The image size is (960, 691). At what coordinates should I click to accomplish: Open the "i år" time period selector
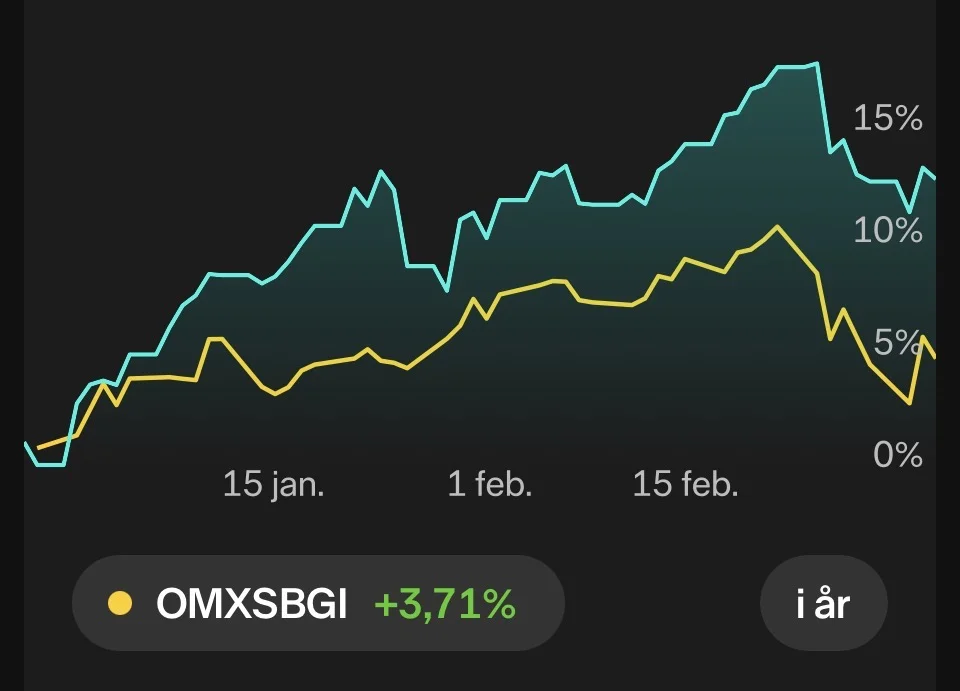pos(824,604)
